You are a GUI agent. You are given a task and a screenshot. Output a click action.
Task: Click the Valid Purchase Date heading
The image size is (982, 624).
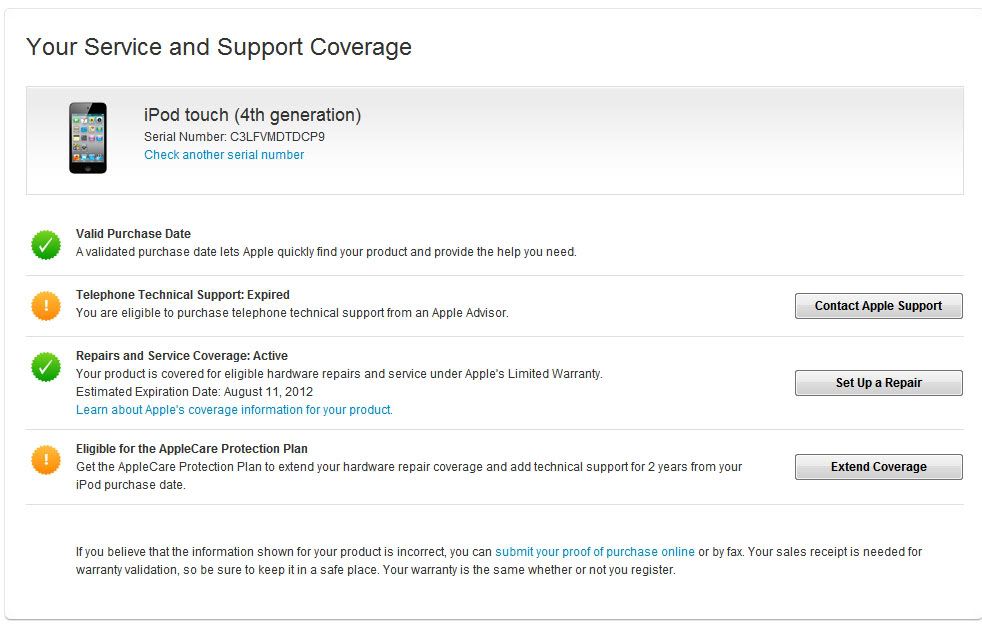point(133,234)
